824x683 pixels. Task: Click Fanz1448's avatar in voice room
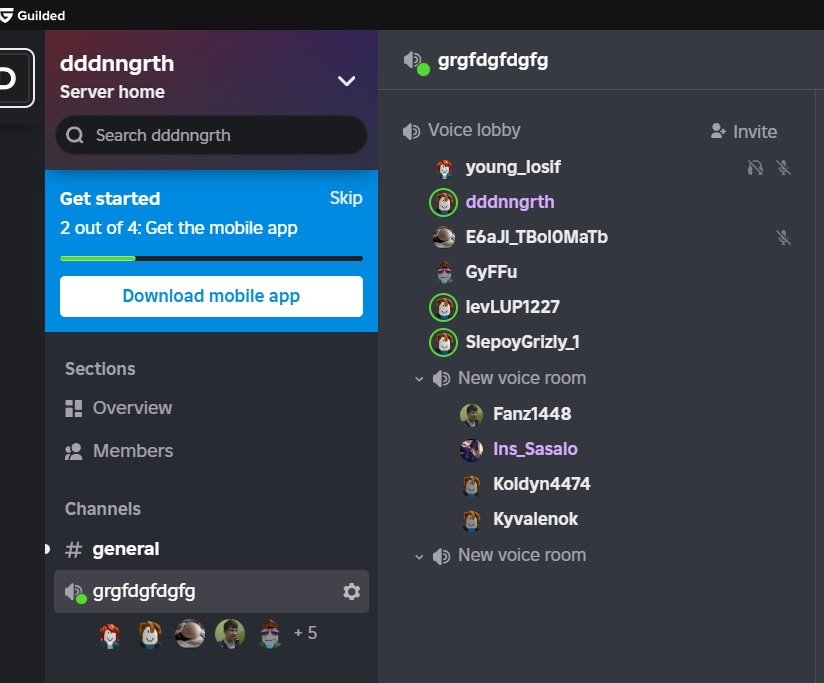tap(471, 414)
